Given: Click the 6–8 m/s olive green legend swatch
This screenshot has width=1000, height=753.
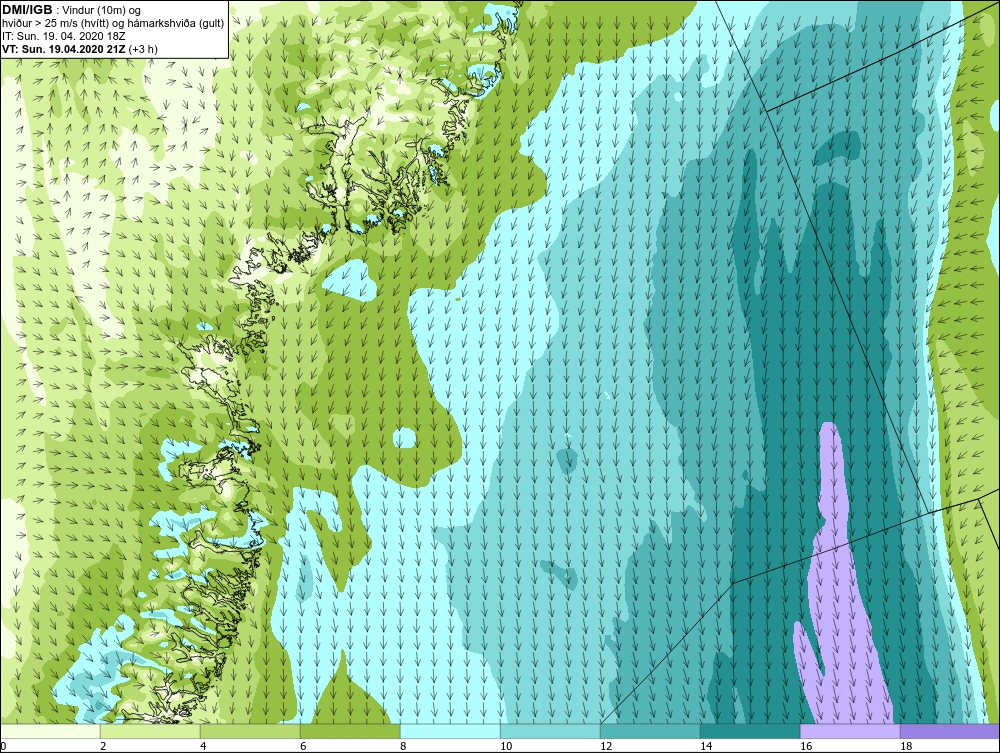Looking at the screenshot, I should pyautogui.click(x=351, y=731).
